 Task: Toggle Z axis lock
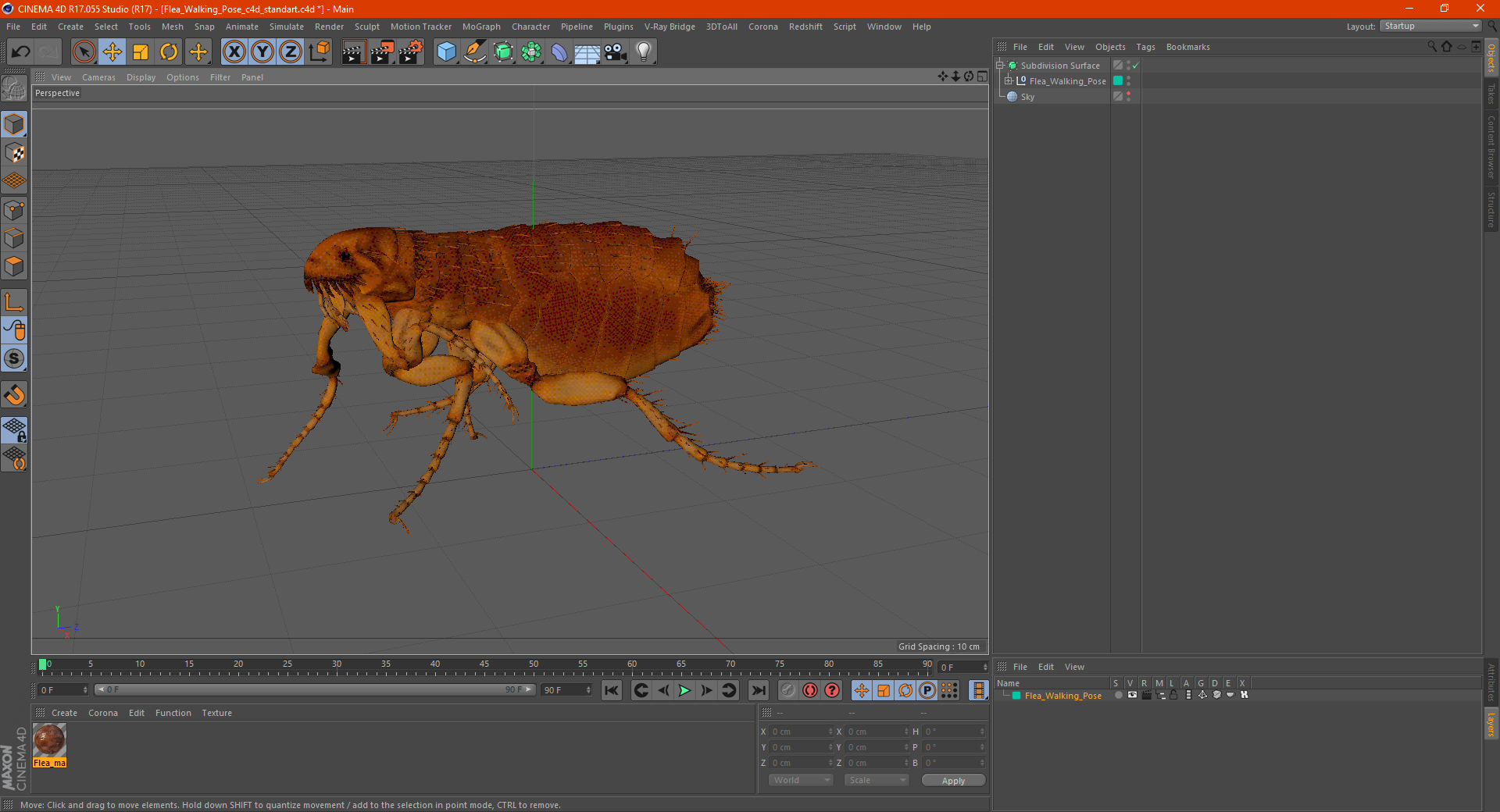pyautogui.click(x=291, y=52)
